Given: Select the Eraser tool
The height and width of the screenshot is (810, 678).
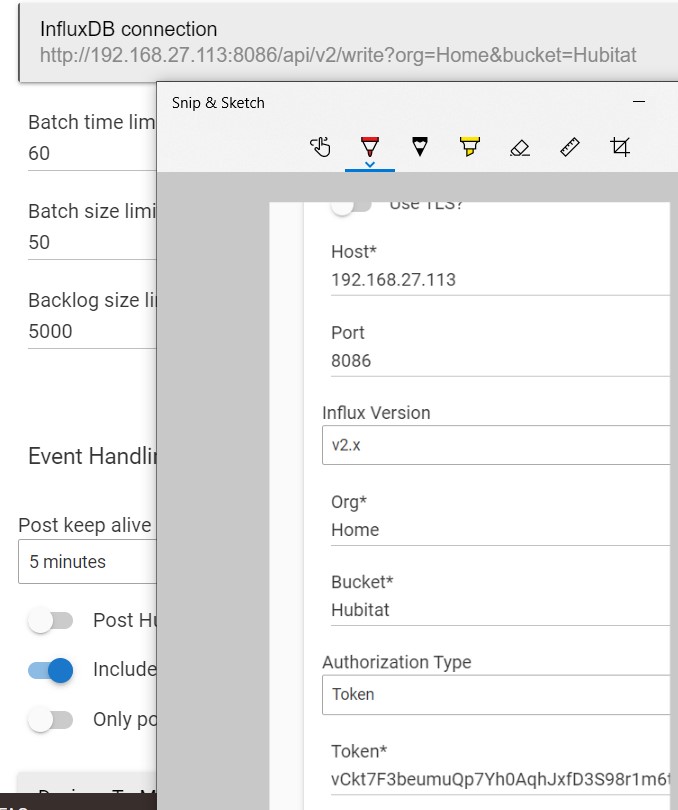Looking at the screenshot, I should (x=519, y=148).
